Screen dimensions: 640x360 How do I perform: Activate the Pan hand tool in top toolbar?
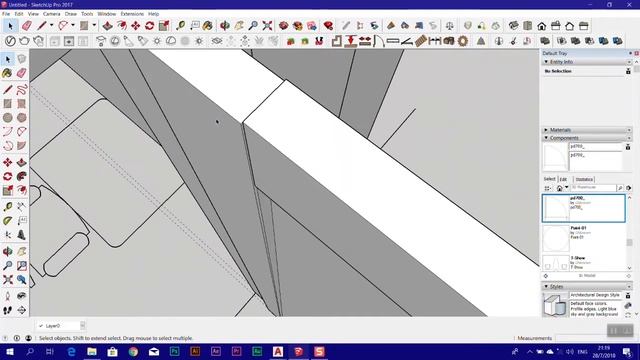[239, 26]
